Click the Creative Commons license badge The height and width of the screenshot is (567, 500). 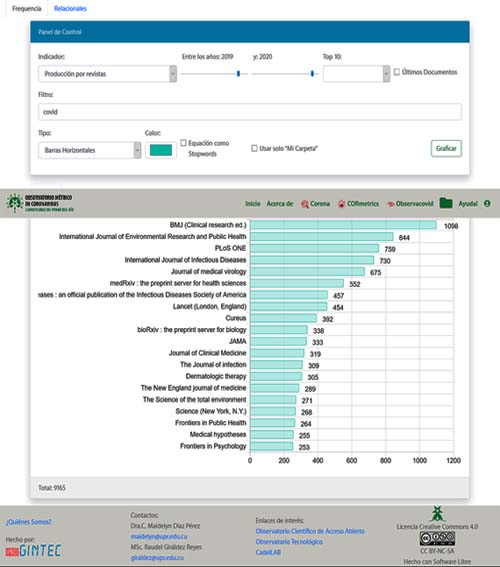click(437, 538)
